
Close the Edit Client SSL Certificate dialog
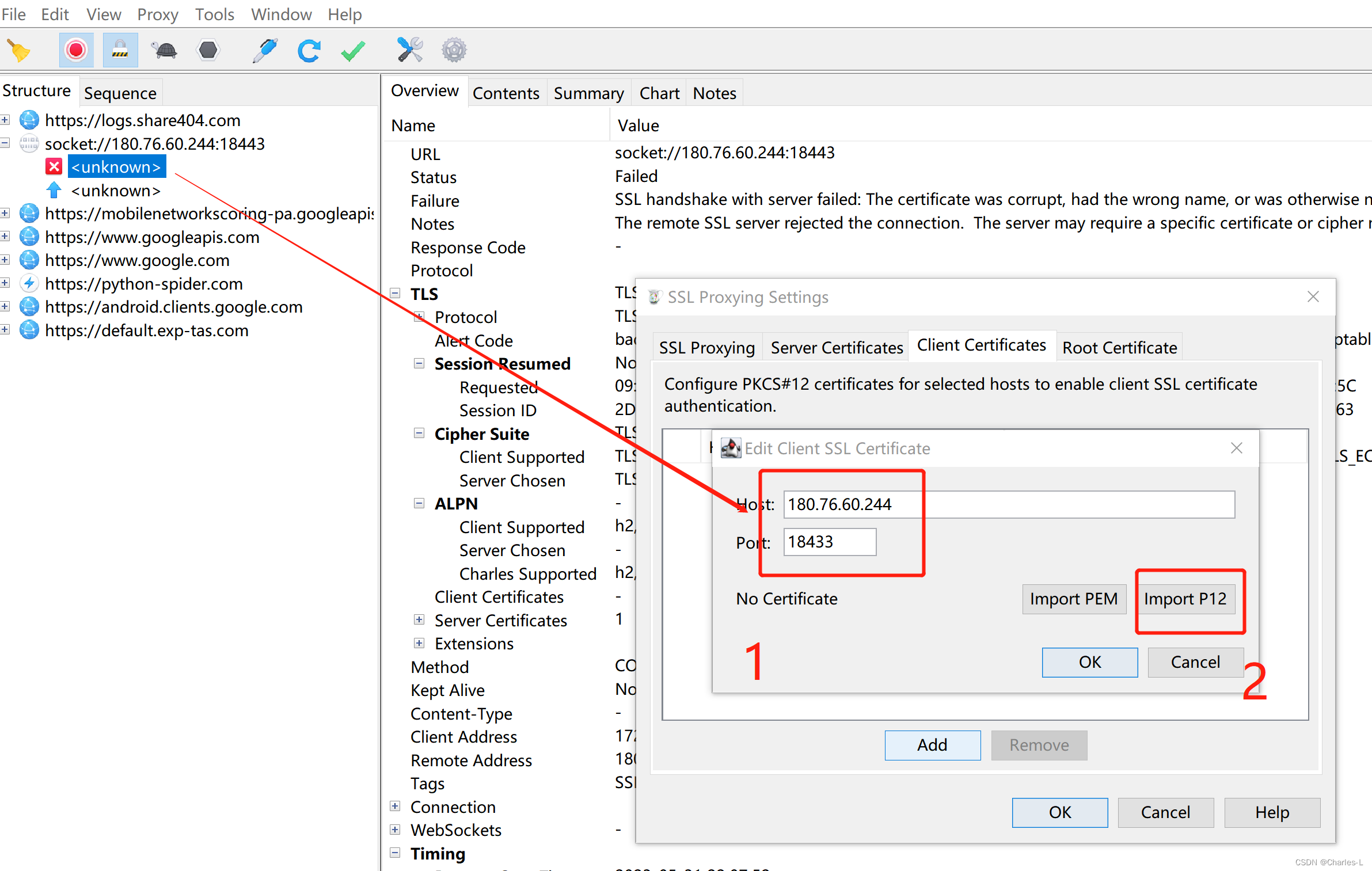click(1236, 448)
